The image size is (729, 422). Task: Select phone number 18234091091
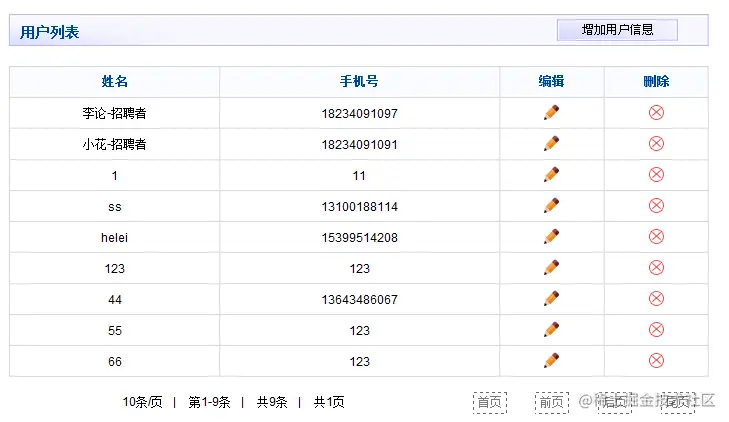tap(359, 145)
